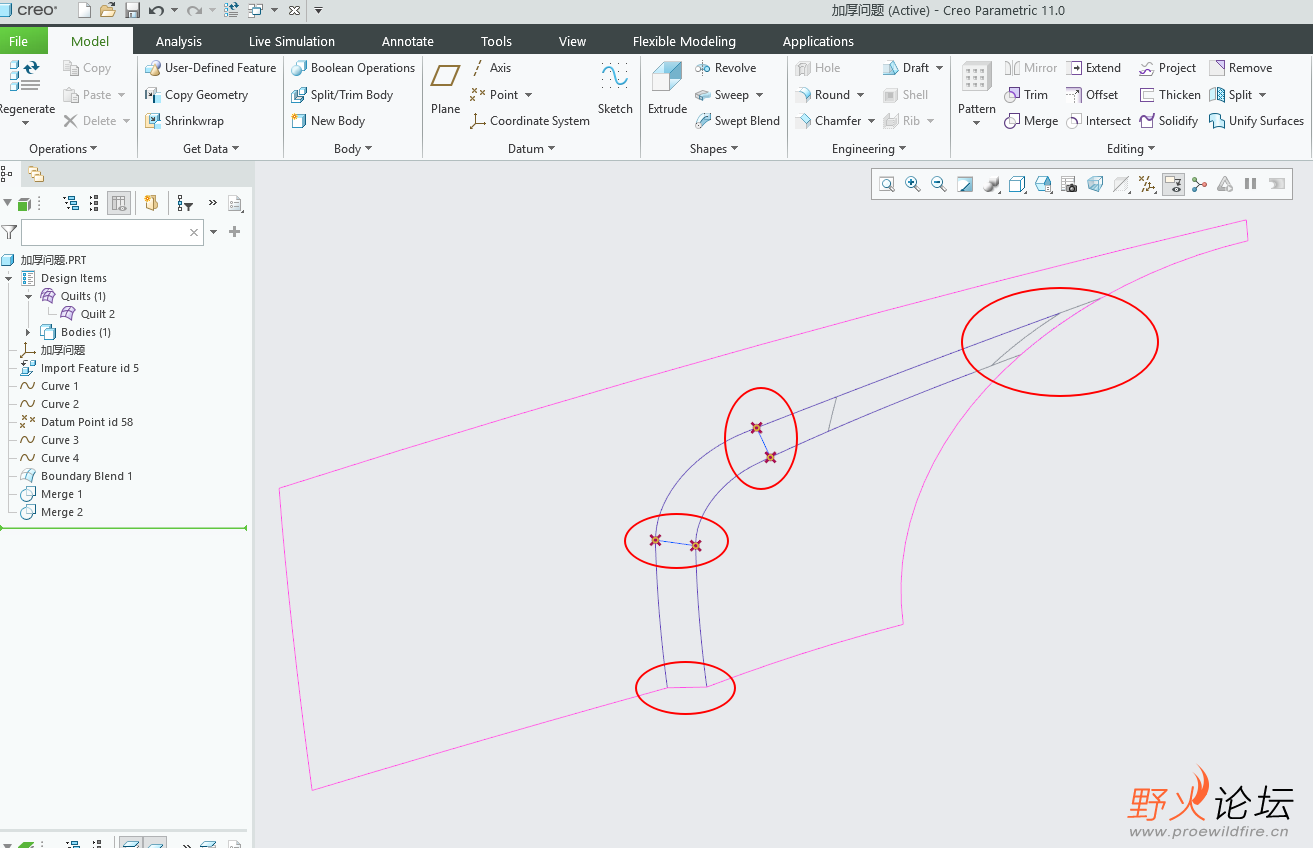Image resolution: width=1313 pixels, height=848 pixels.
Task: Click the Repaint icon
Action: point(965,184)
